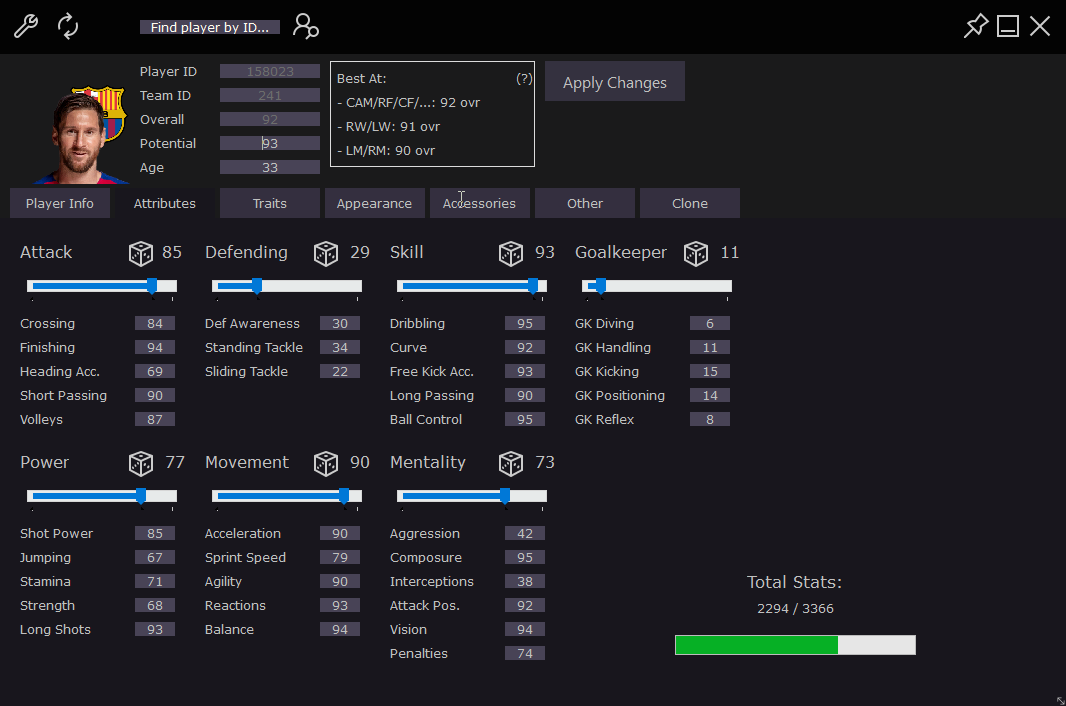Open the help (?) for Best At
The image size is (1066, 706).
coord(524,78)
